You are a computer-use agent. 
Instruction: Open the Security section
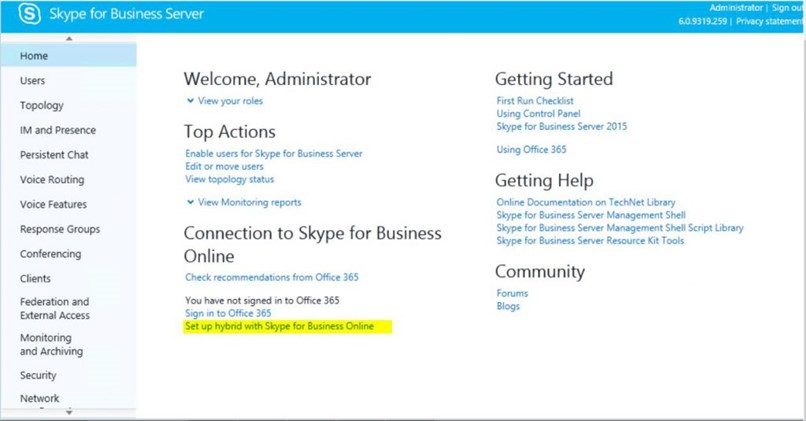click(x=38, y=375)
